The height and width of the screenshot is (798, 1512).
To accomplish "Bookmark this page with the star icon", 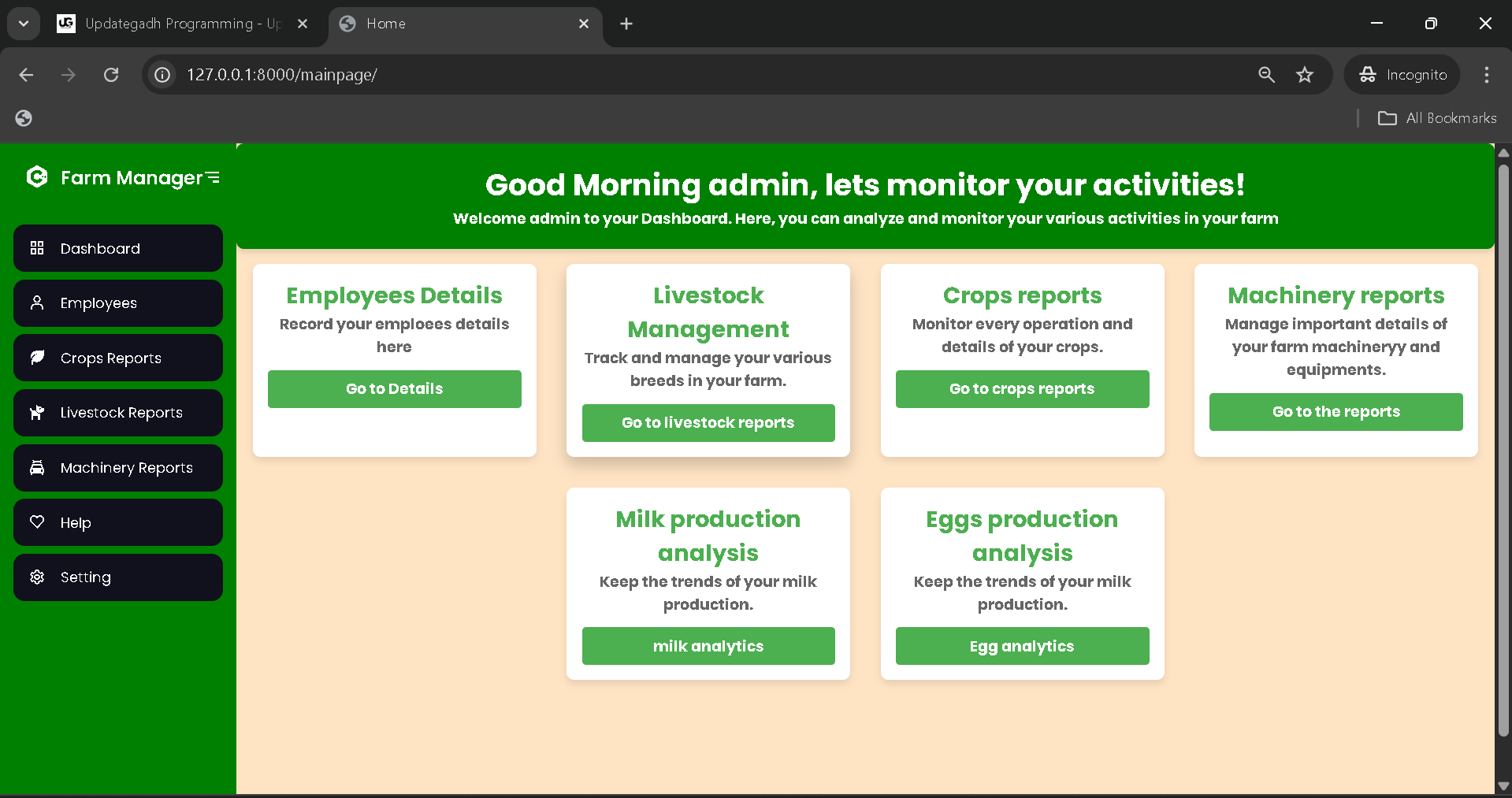I will [x=1305, y=75].
